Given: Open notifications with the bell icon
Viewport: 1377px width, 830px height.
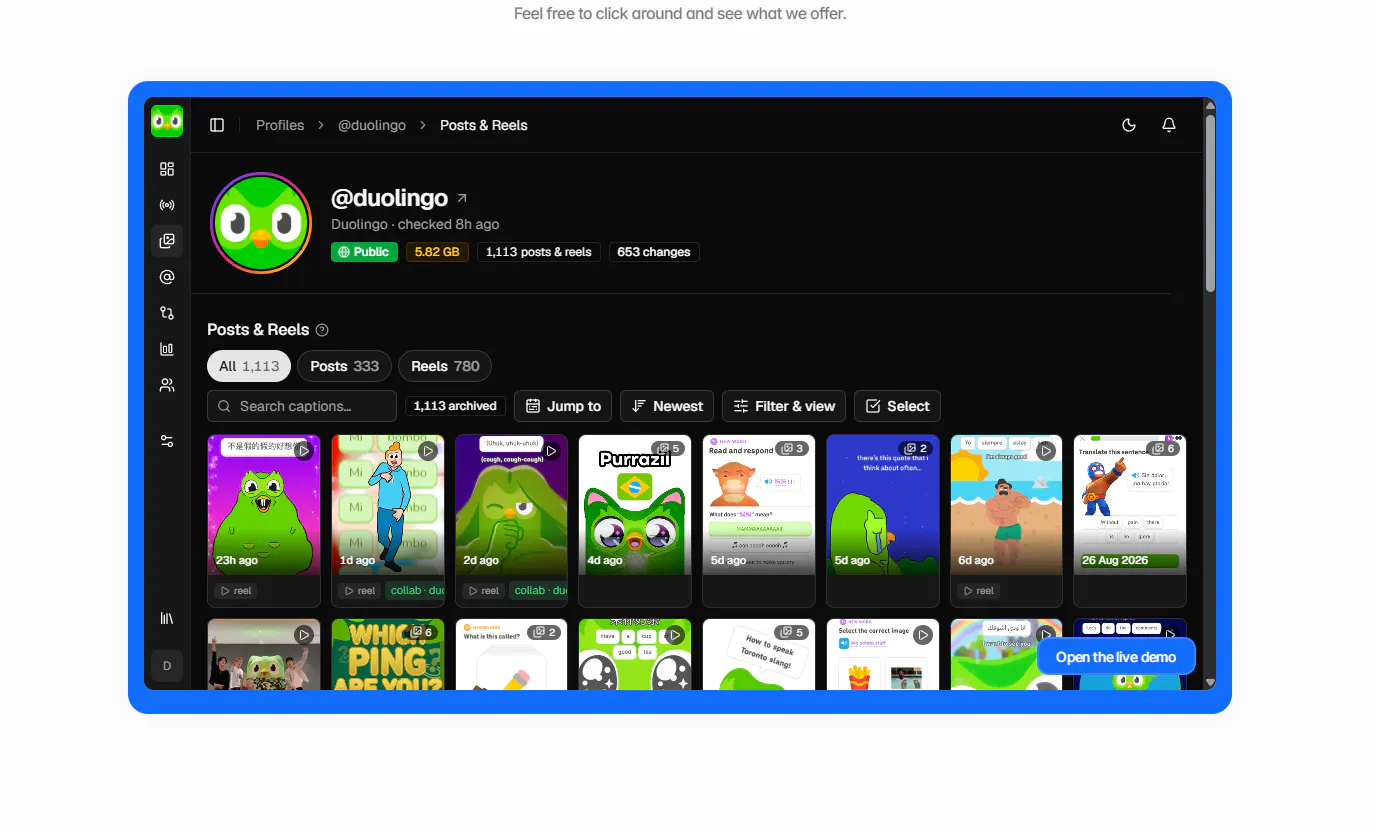Looking at the screenshot, I should 1169,125.
